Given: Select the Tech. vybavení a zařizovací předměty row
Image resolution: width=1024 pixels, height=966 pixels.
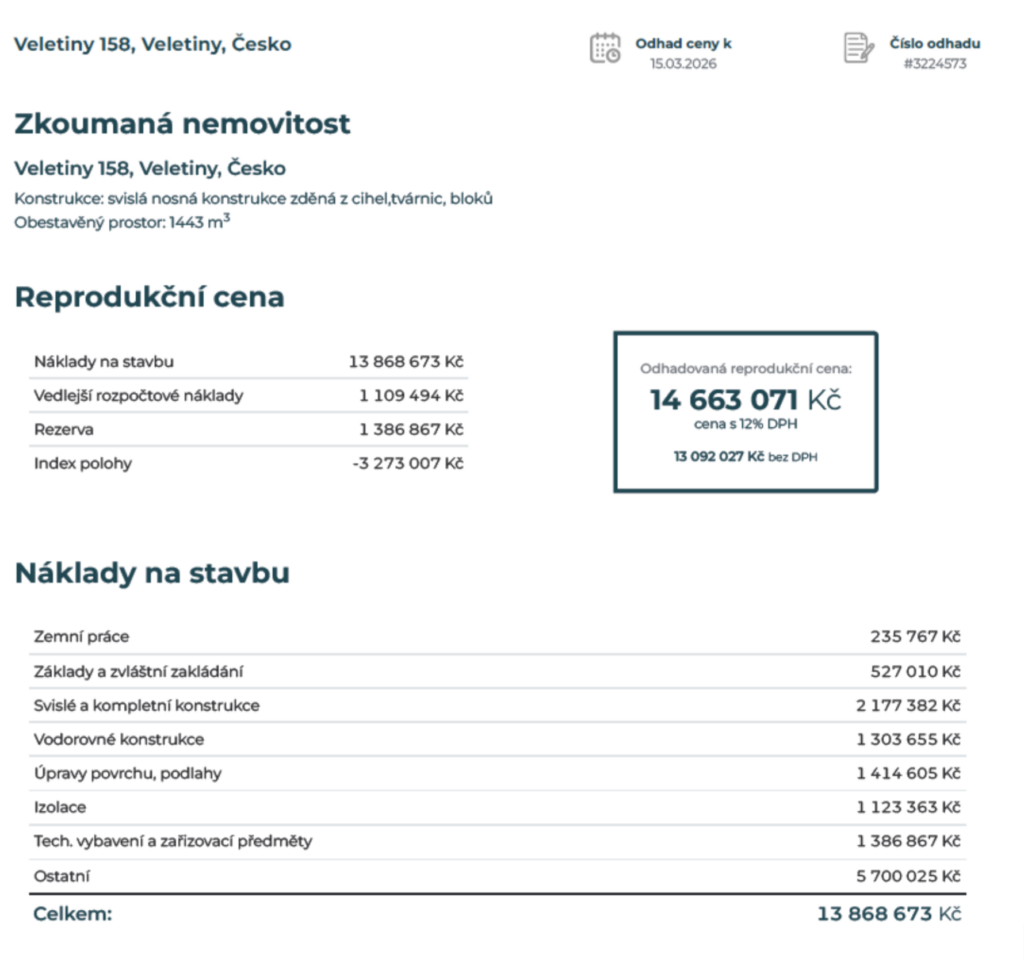Looking at the screenshot, I should (498, 841).
